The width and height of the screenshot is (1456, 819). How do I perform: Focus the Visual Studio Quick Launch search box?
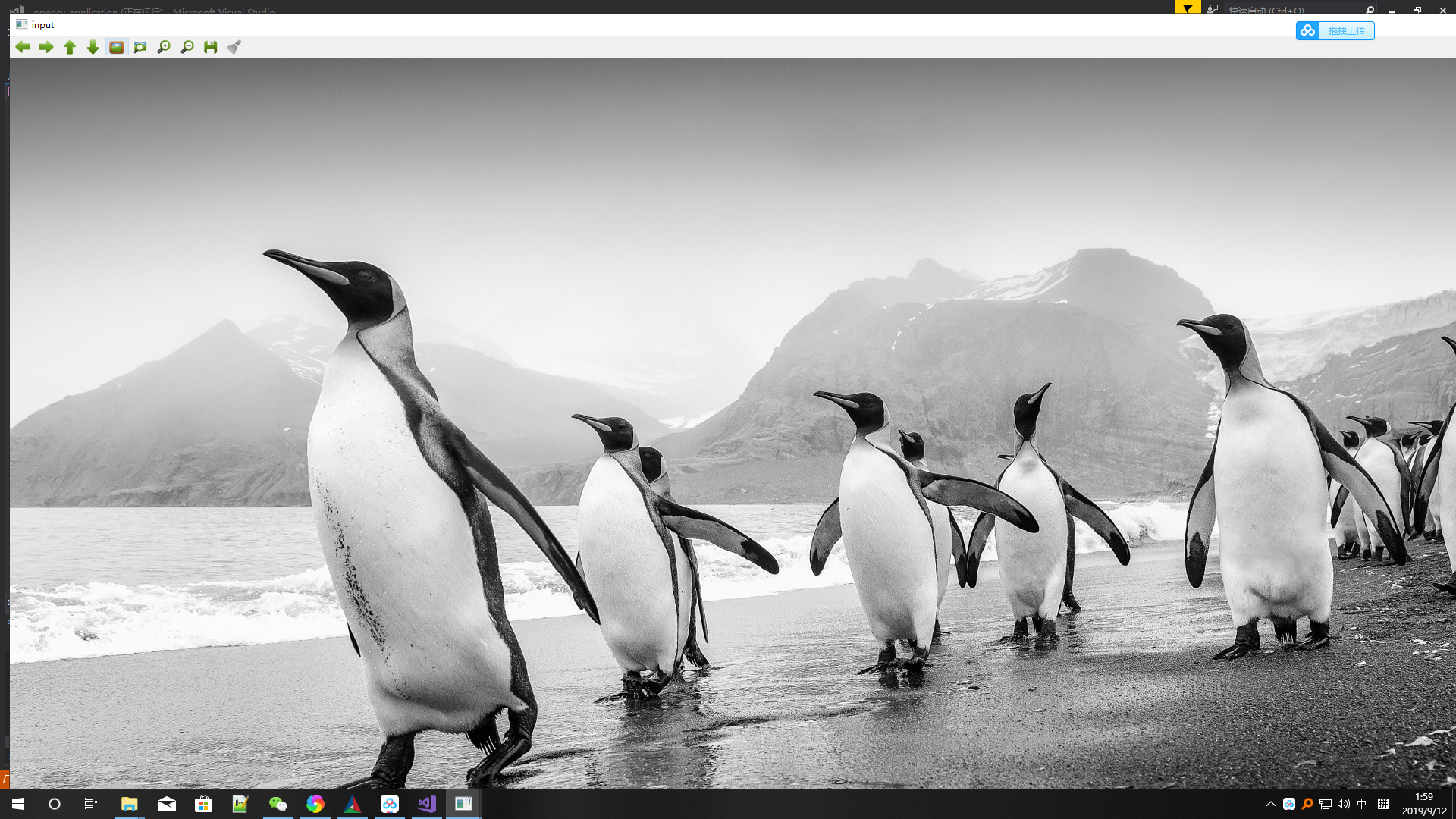1301,9
